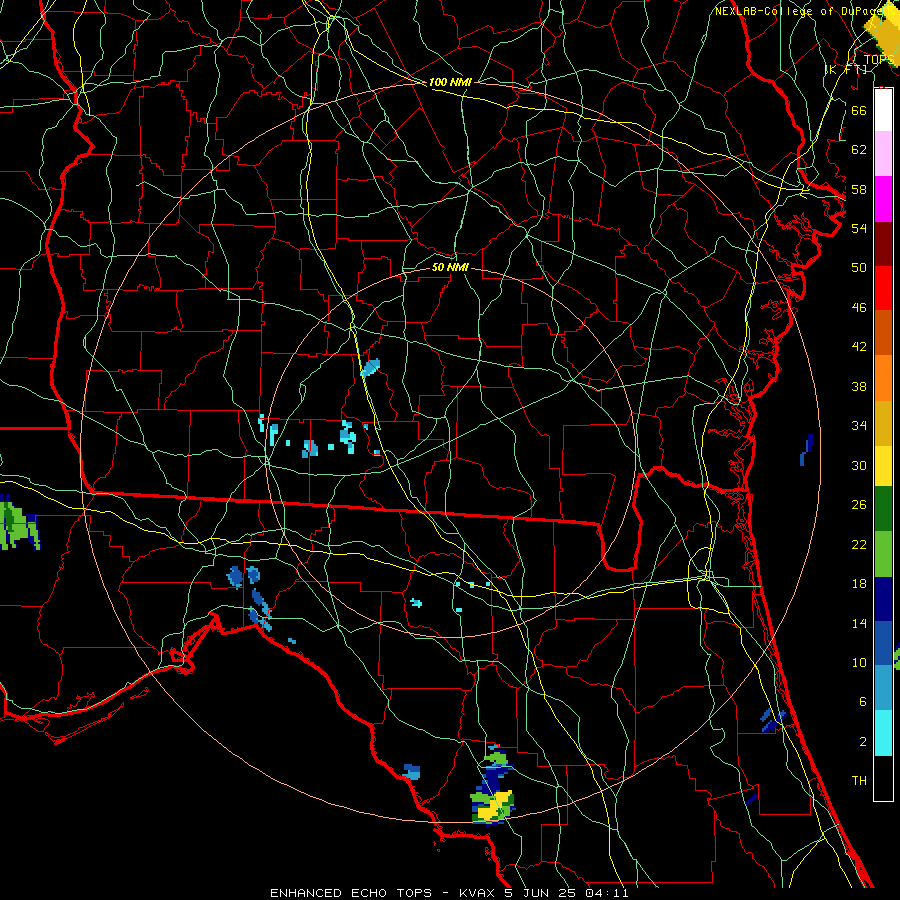Select the magenta legend swatch
This screenshot has height=900, width=900.
(x=883, y=199)
